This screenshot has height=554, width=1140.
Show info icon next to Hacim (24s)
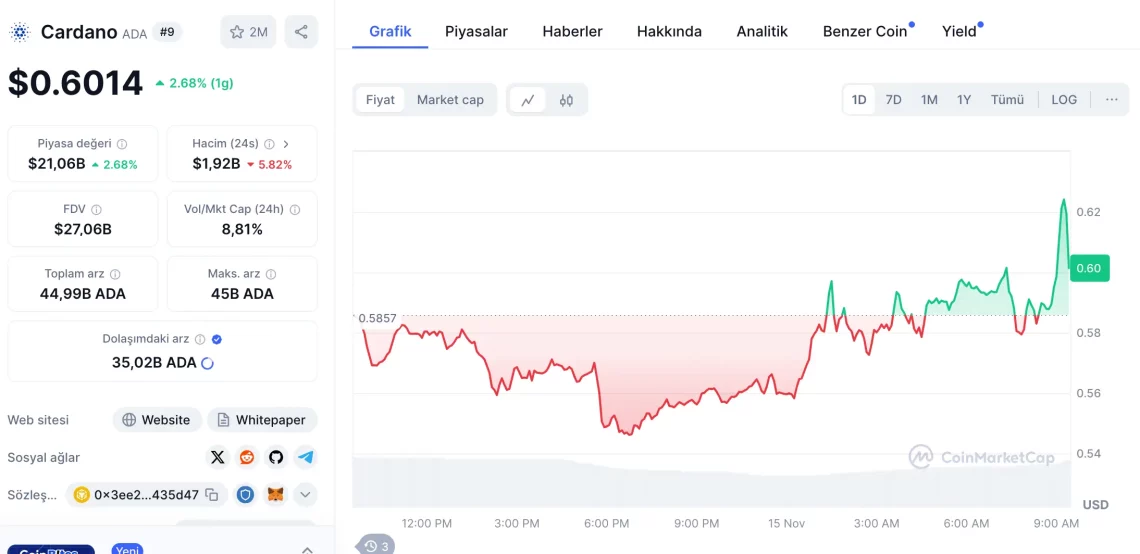(269, 144)
